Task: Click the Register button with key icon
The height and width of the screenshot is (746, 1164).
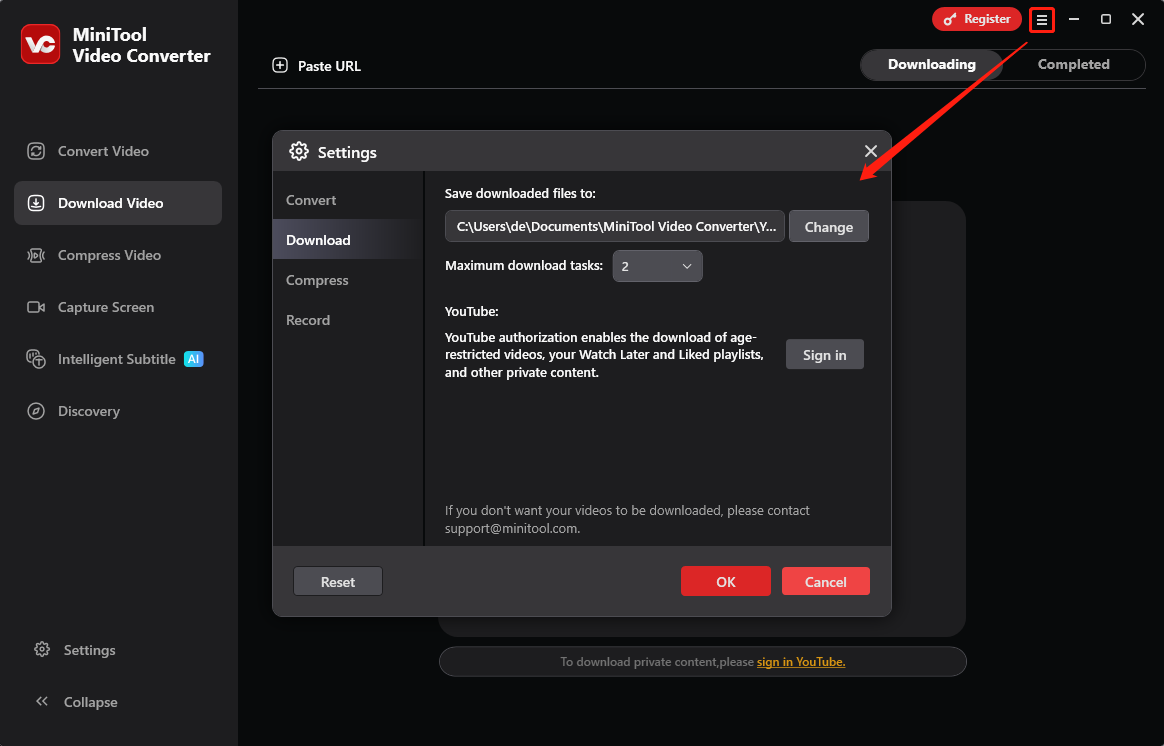Action: (x=976, y=19)
